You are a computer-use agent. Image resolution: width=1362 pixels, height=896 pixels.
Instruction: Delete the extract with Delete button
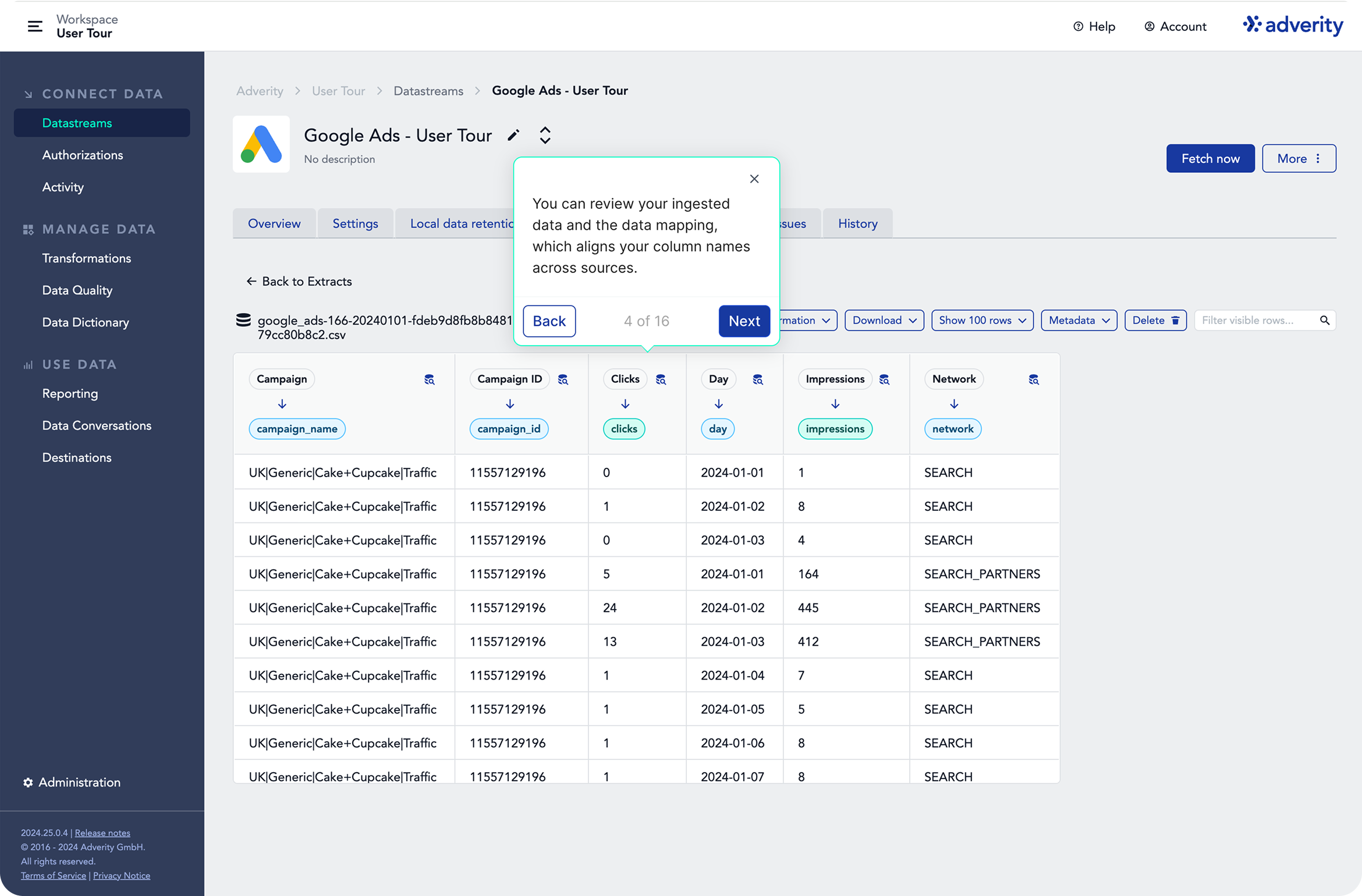pos(1155,321)
